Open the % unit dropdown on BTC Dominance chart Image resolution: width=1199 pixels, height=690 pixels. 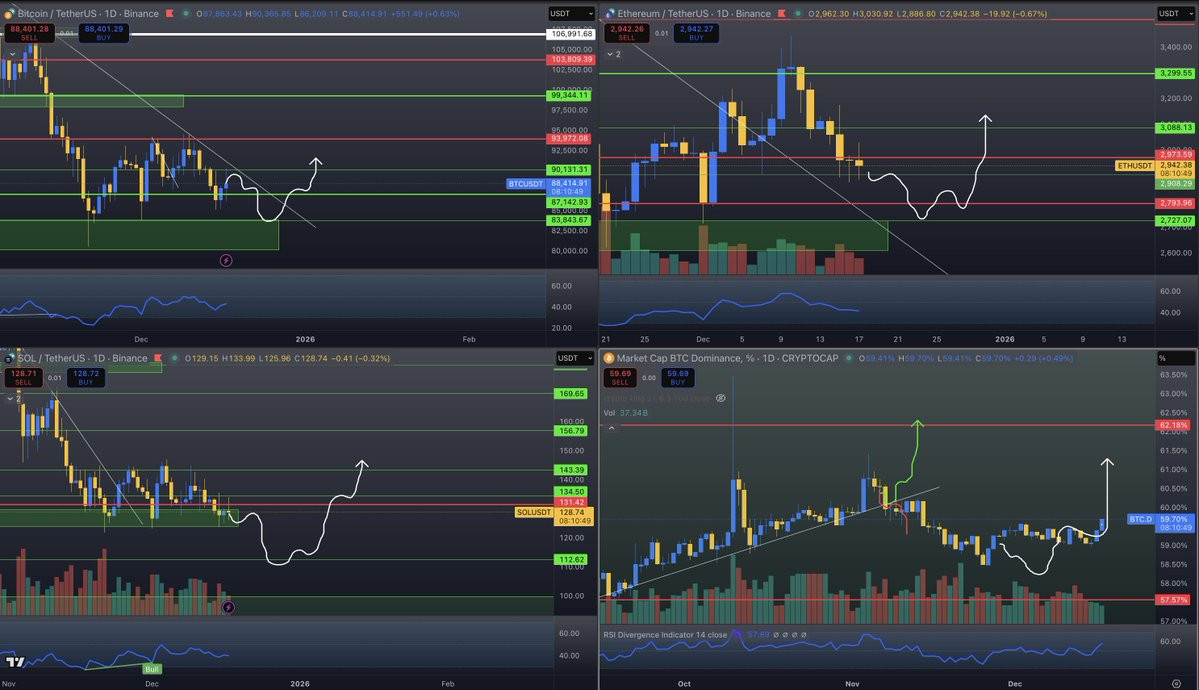[x=1175, y=358]
